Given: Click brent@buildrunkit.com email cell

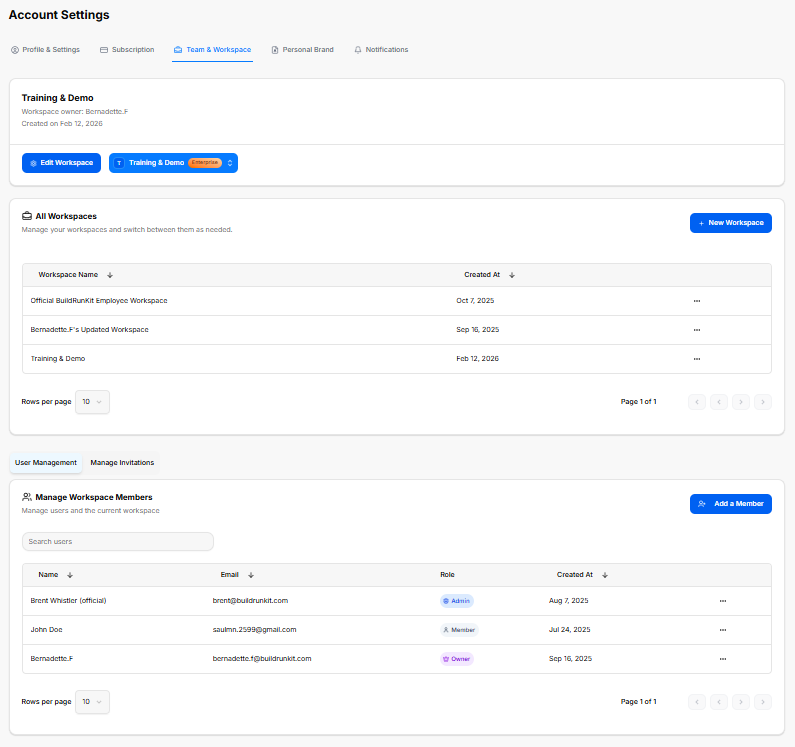Looking at the screenshot, I should pos(250,600).
